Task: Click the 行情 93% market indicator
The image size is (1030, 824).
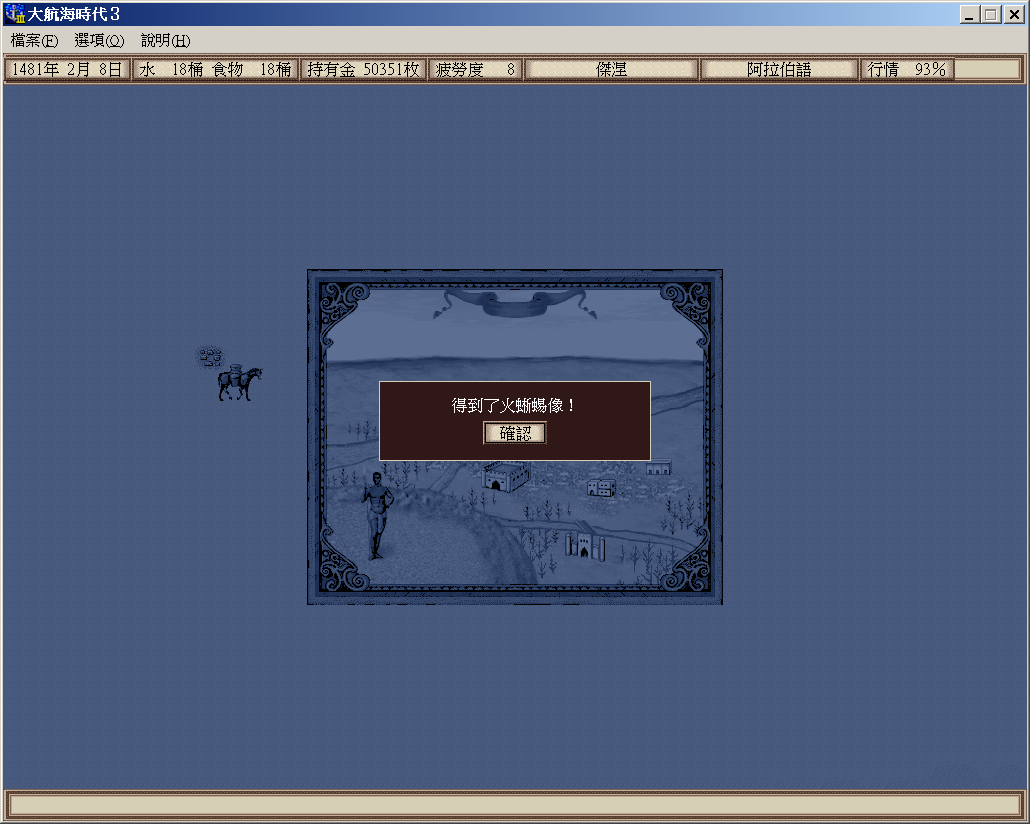Action: [906, 70]
